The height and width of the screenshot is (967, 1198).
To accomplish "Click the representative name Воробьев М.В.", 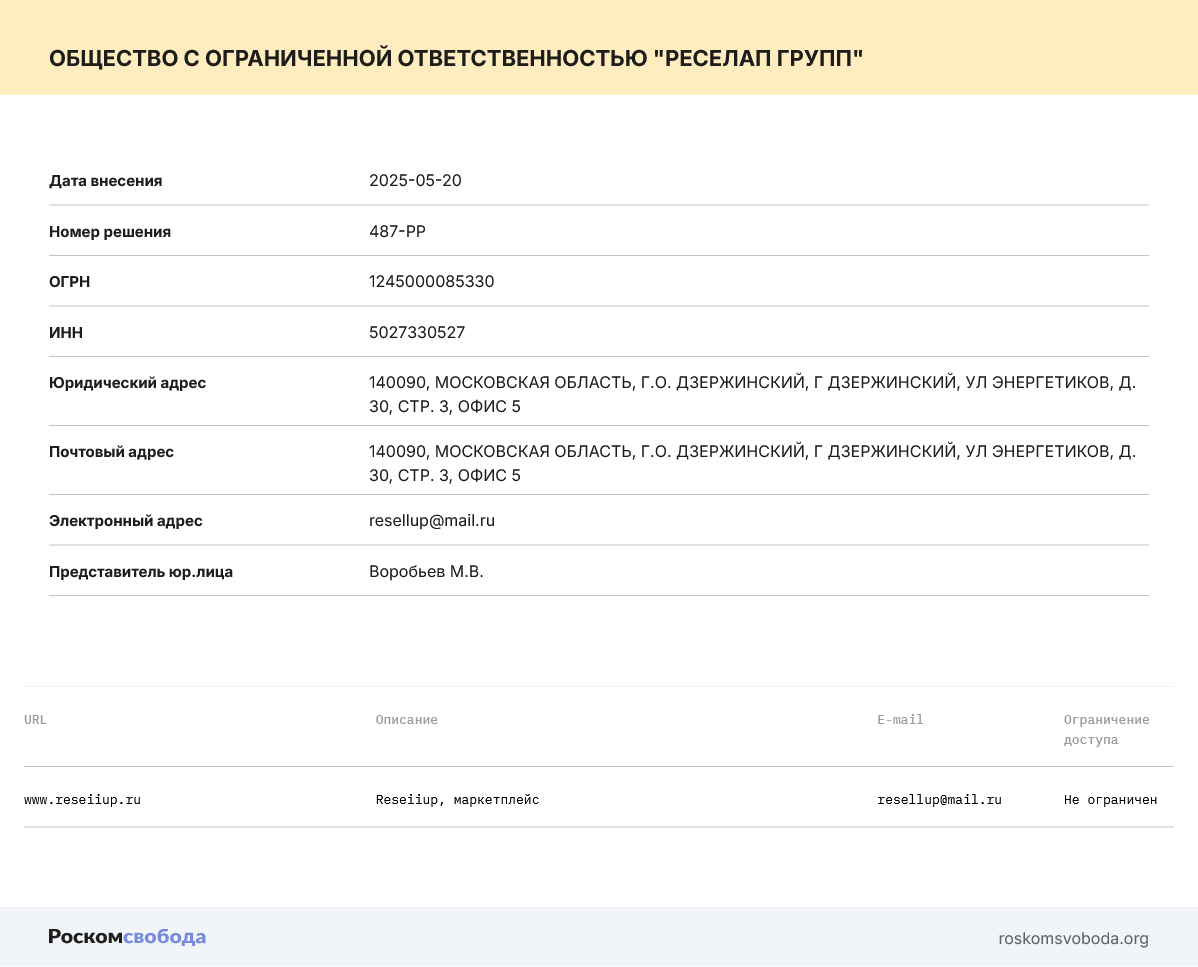I will pyautogui.click(x=426, y=571).
